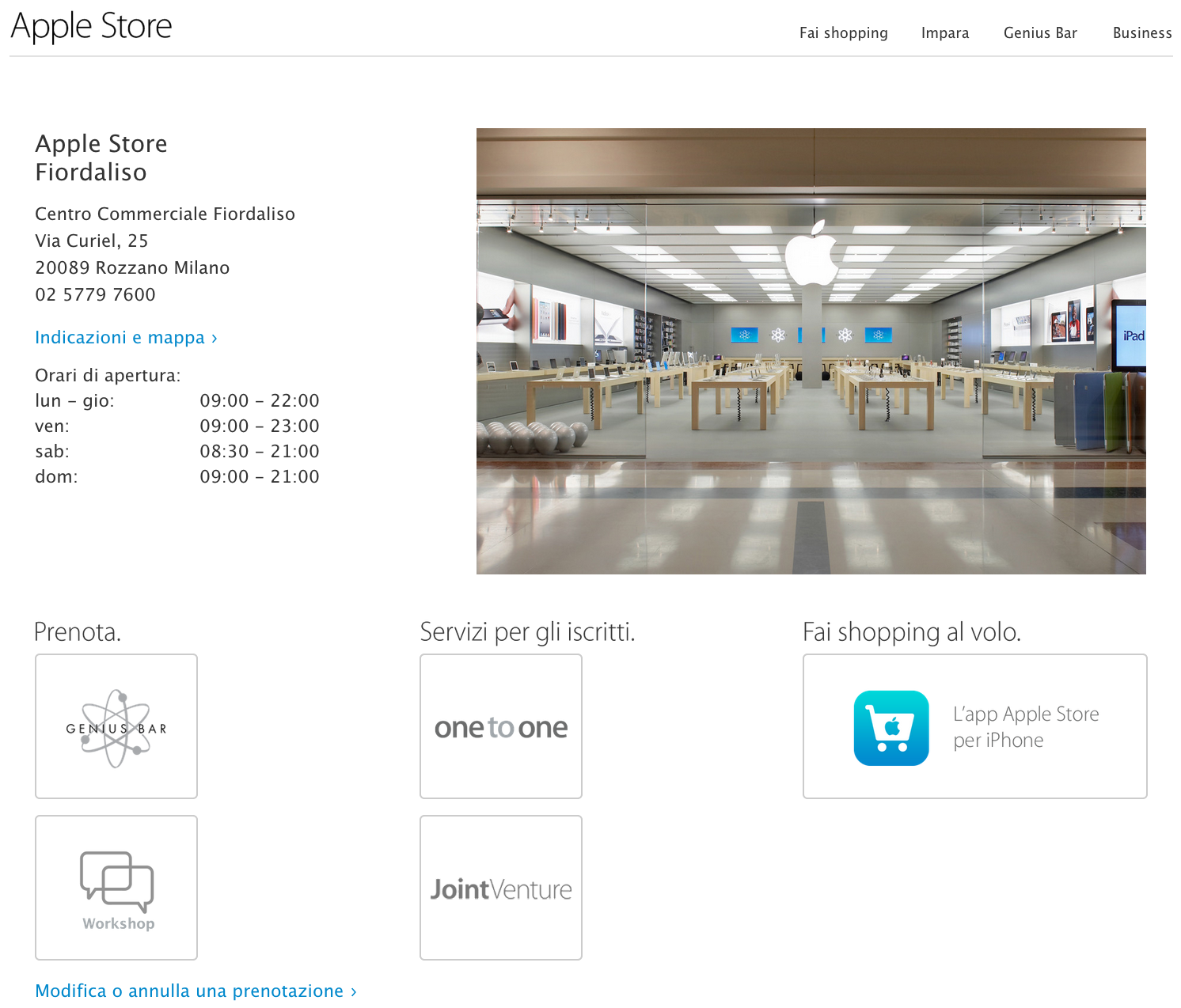The width and height of the screenshot is (1181, 1008).
Task: Go to Genius Bar in top navigation
Action: (1040, 33)
